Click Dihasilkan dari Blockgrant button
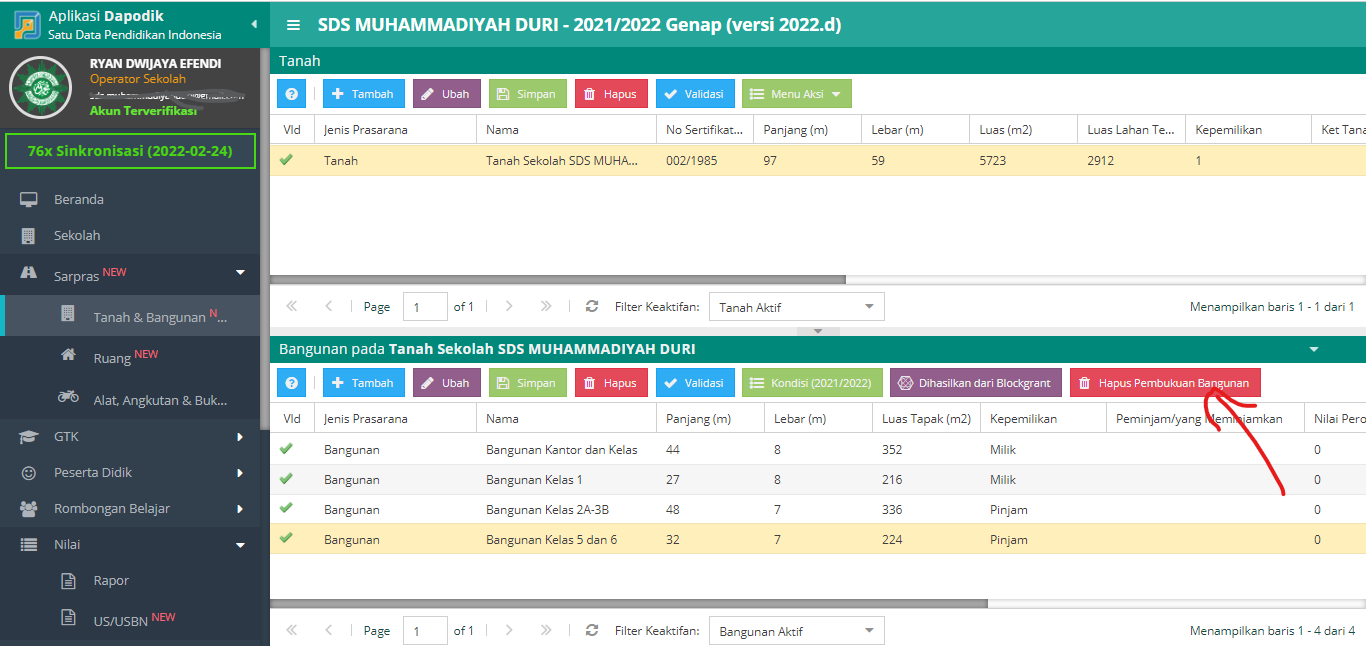Image resolution: width=1366 pixels, height=646 pixels. point(976,383)
